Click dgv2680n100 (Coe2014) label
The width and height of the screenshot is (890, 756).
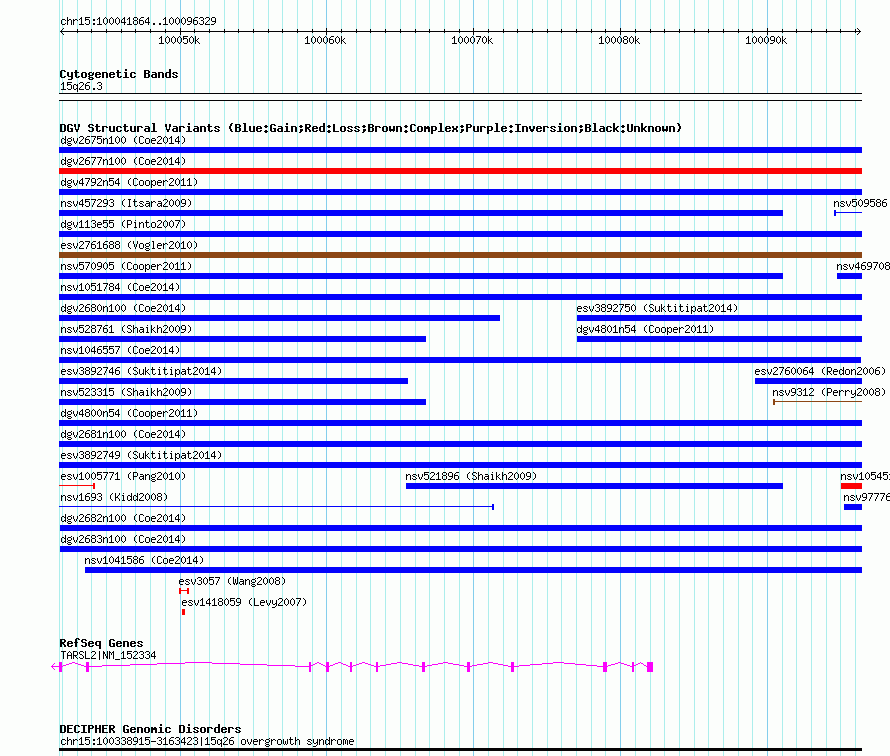click(x=123, y=308)
